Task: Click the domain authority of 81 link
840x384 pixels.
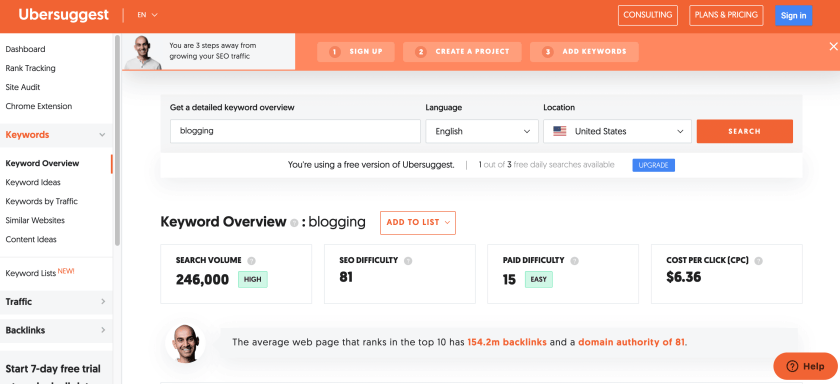Action: pos(632,342)
